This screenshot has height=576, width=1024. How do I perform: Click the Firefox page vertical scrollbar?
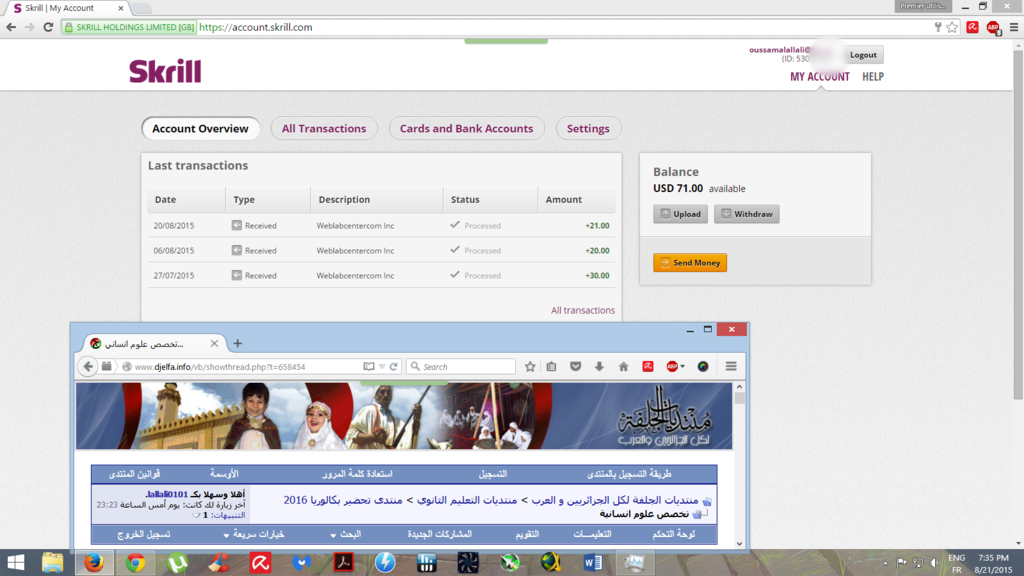pos(739,465)
